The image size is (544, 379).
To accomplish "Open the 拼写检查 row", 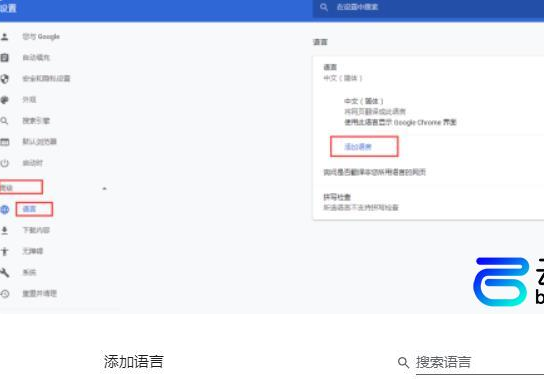I will [428, 202].
